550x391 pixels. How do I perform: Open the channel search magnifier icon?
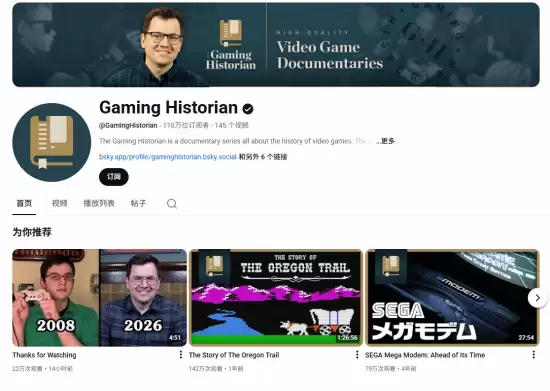(172, 203)
